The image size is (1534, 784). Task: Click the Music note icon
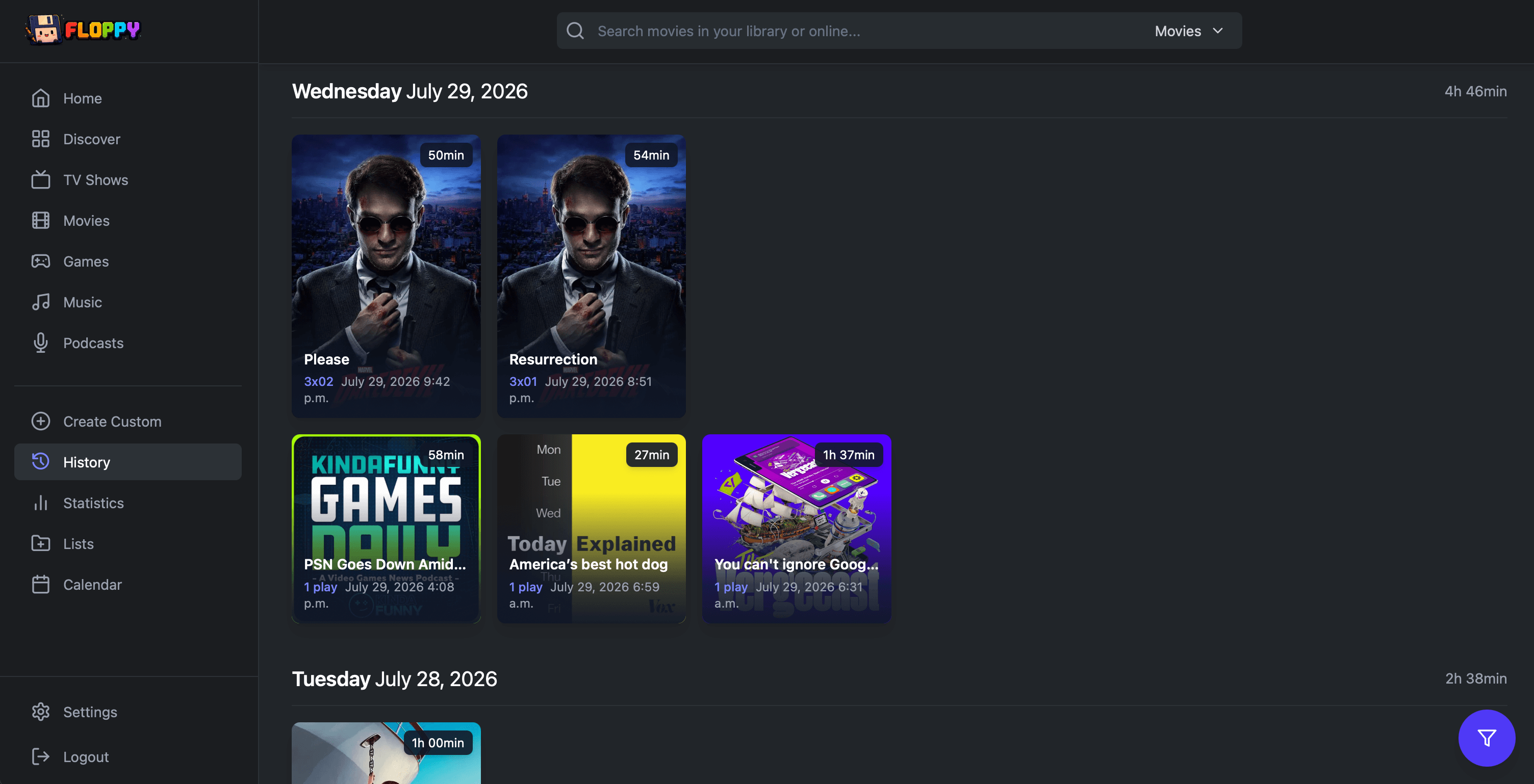40,302
